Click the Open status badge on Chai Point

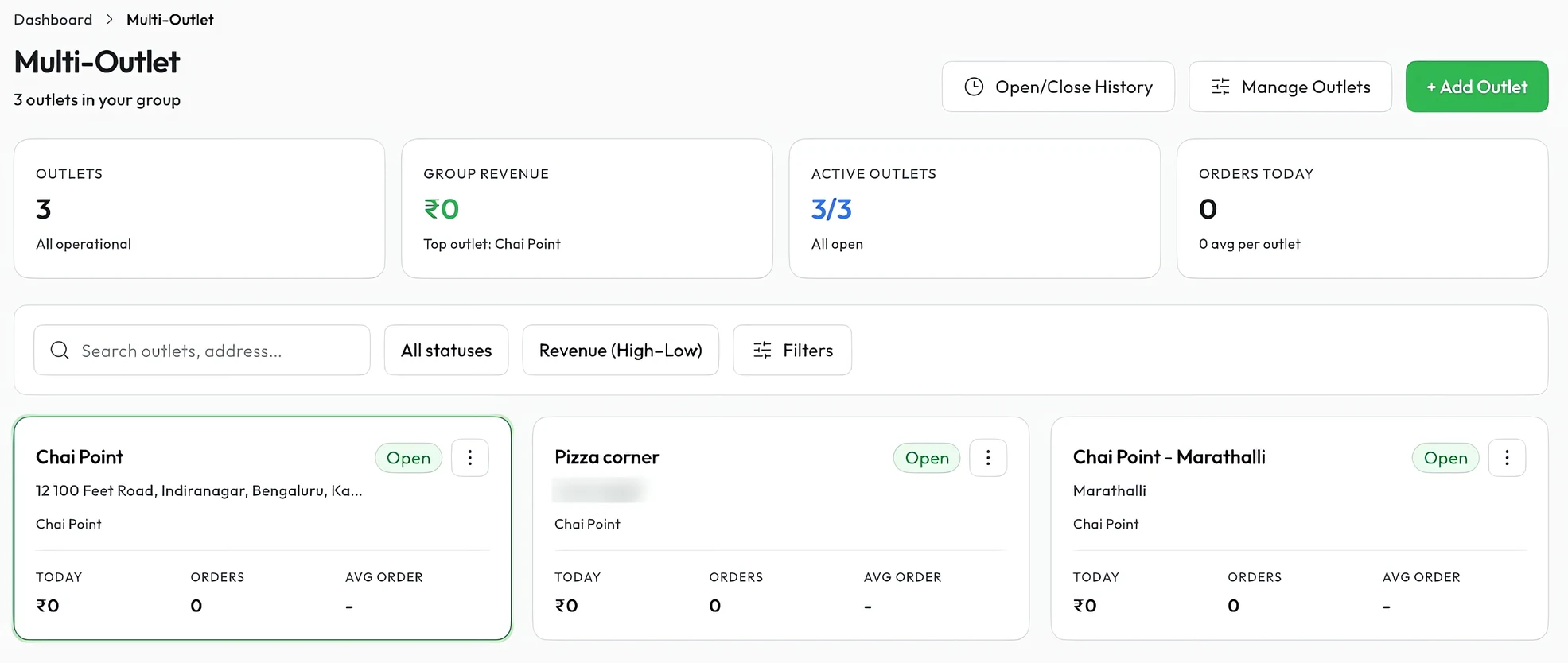coord(408,458)
